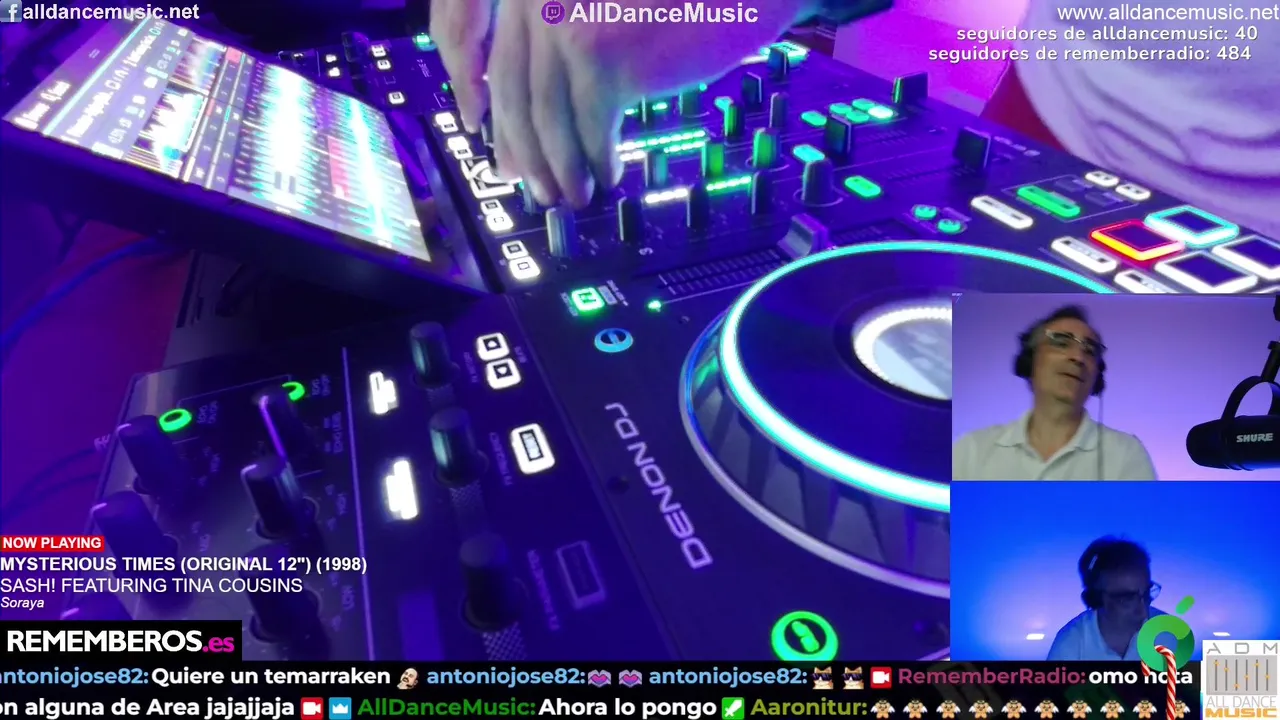Open the www.alldancemusic.net link at top right
Image resolution: width=1280 pixels, height=720 pixels.
point(1168,13)
